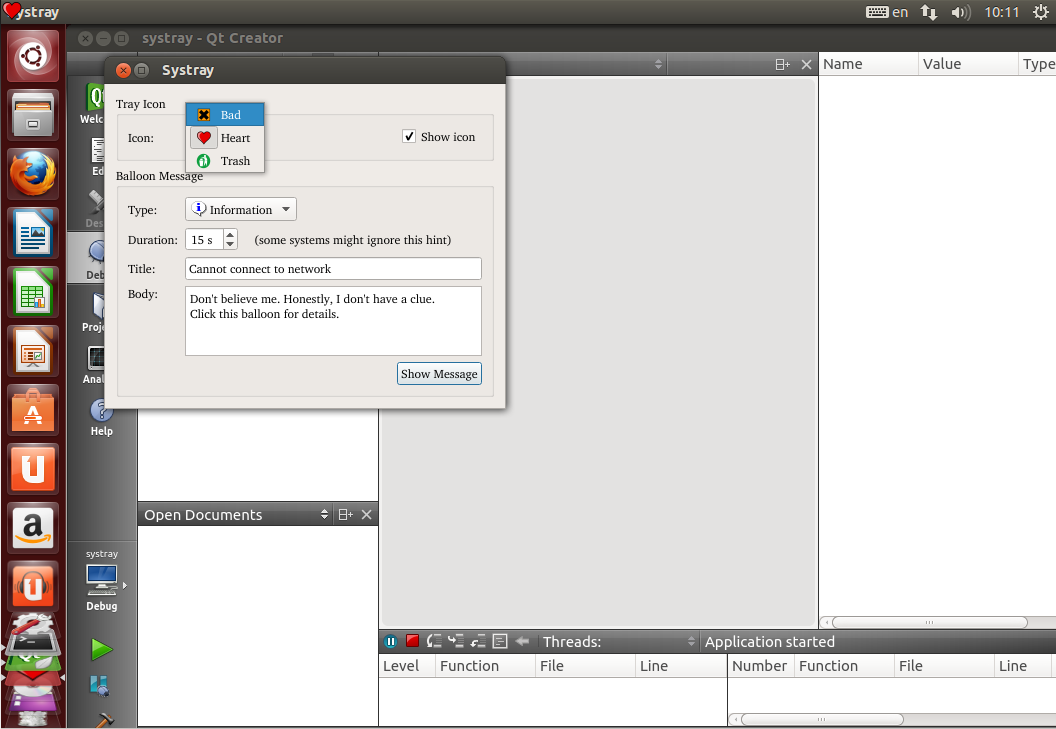1056x729 pixels.
Task: Select the Trash icon option
Action: (225, 160)
